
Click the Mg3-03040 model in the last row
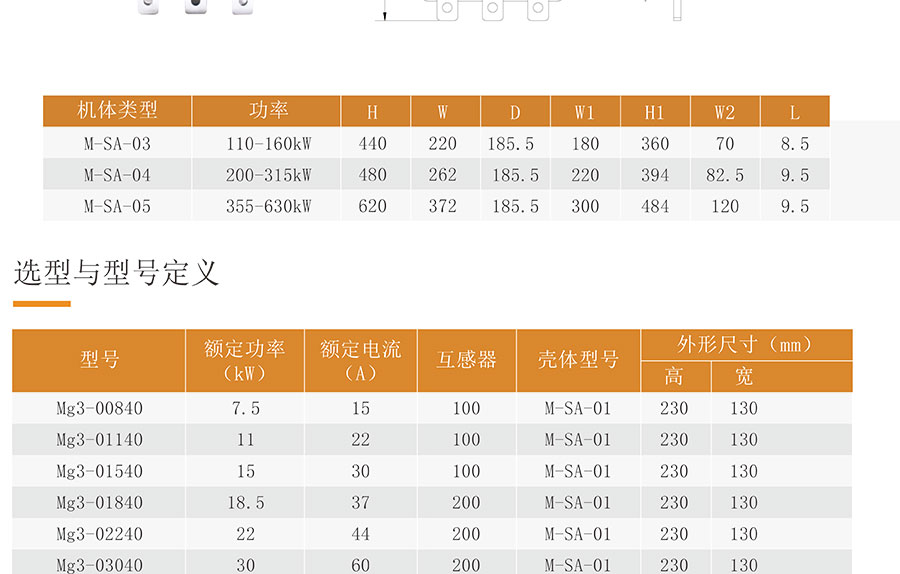coord(99,565)
